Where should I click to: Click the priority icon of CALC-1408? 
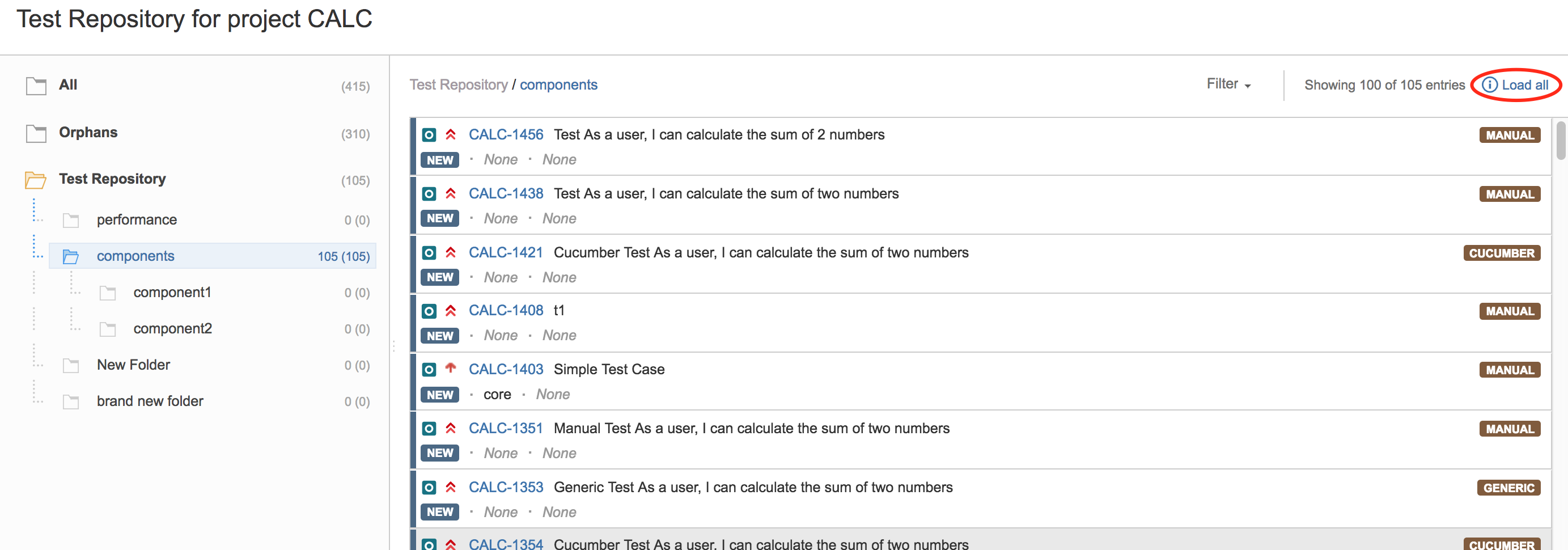[x=451, y=311]
